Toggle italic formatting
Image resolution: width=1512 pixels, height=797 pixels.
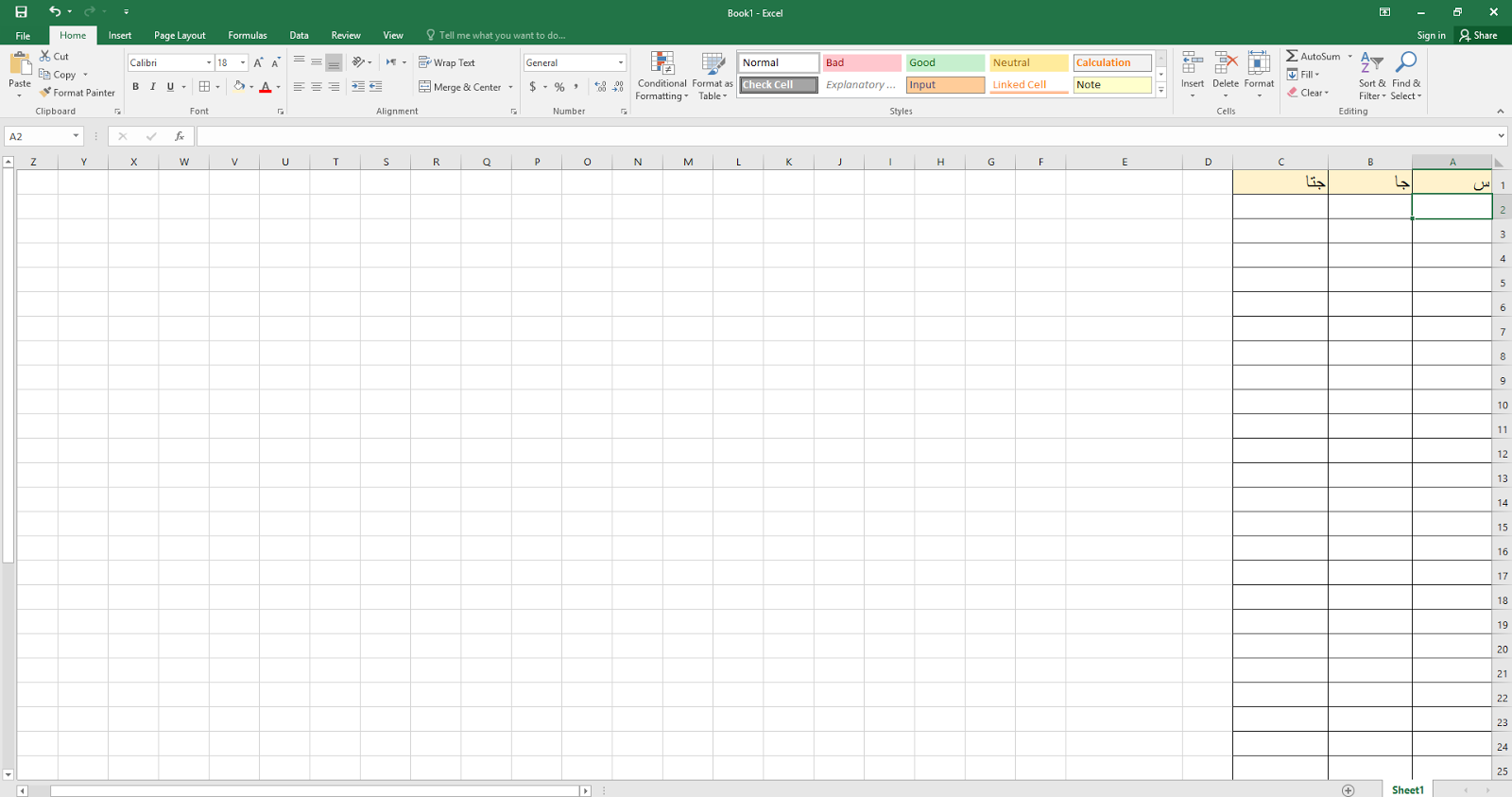pyautogui.click(x=153, y=87)
